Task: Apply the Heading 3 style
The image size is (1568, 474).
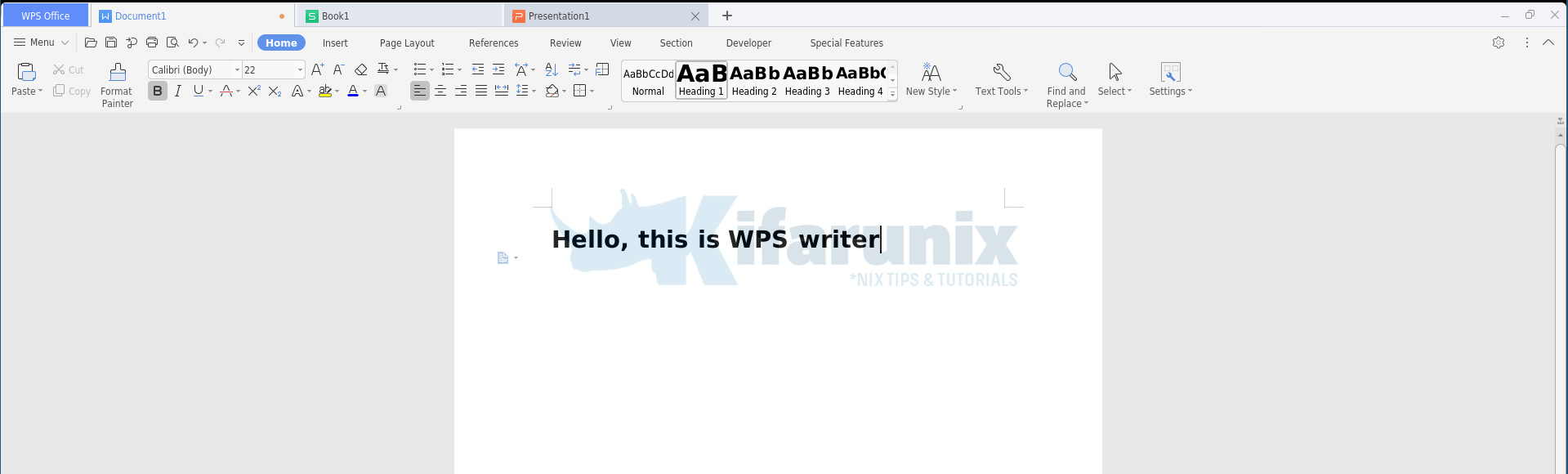Action: [x=807, y=81]
